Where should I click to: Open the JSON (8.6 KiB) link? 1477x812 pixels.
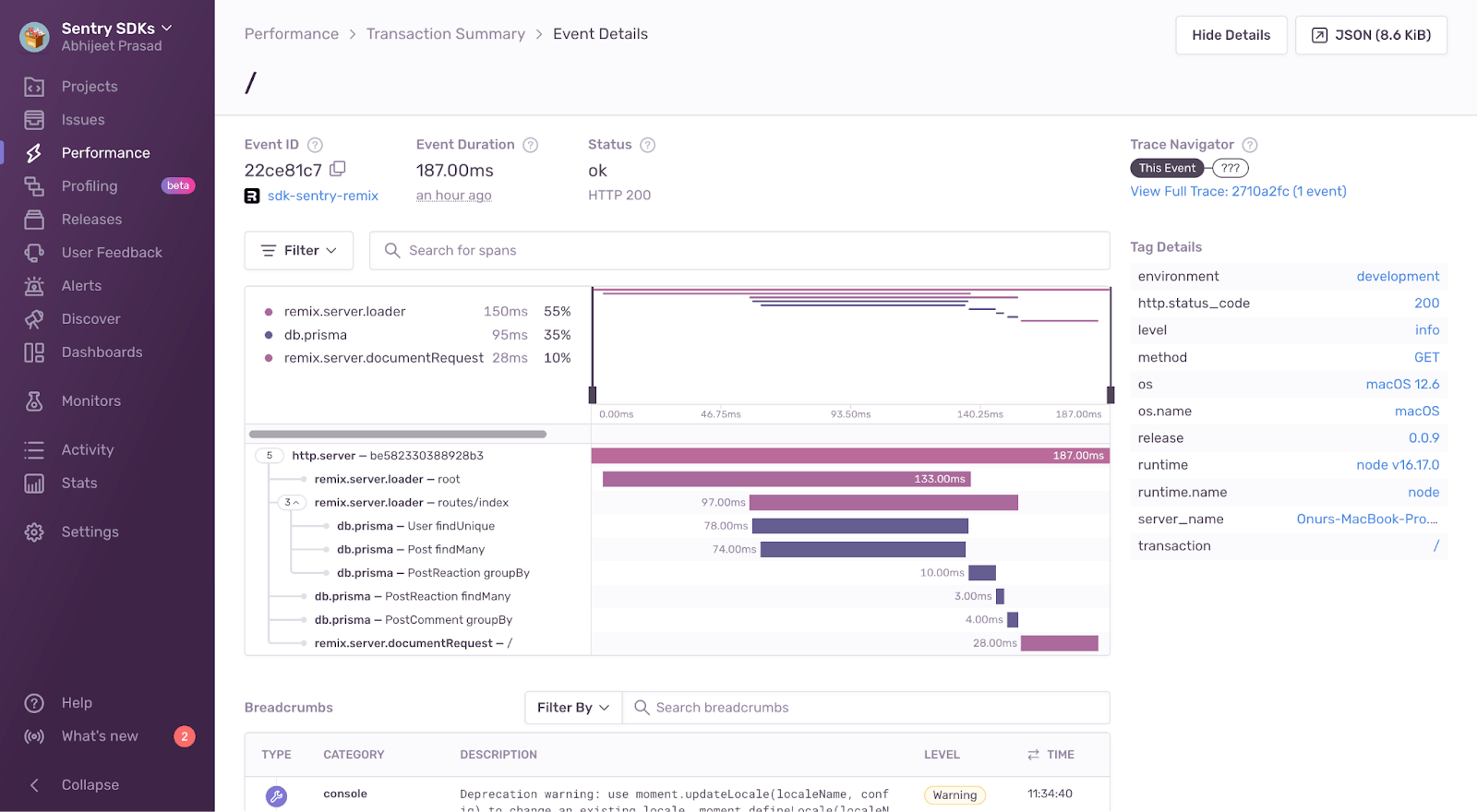click(x=1372, y=35)
